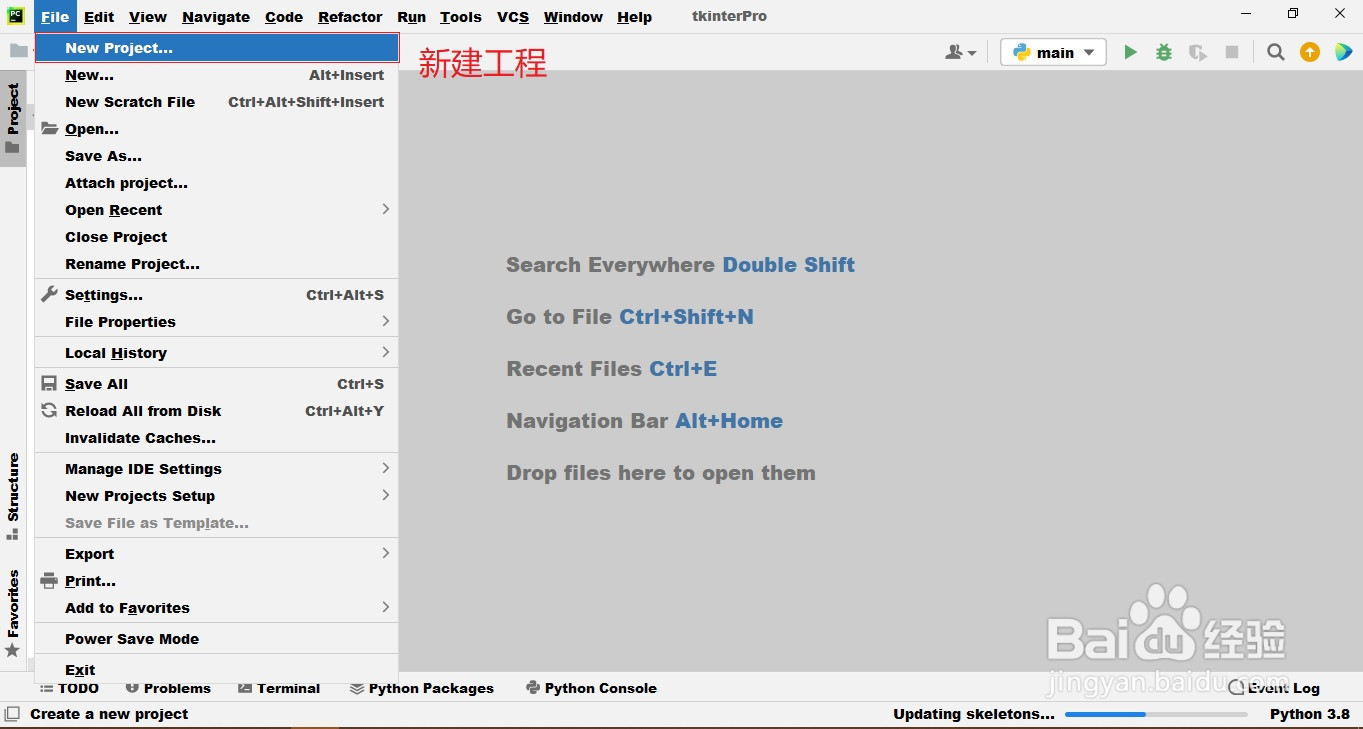This screenshot has height=729, width=1363.
Task: Expand the Export submenu
Action: [89, 553]
